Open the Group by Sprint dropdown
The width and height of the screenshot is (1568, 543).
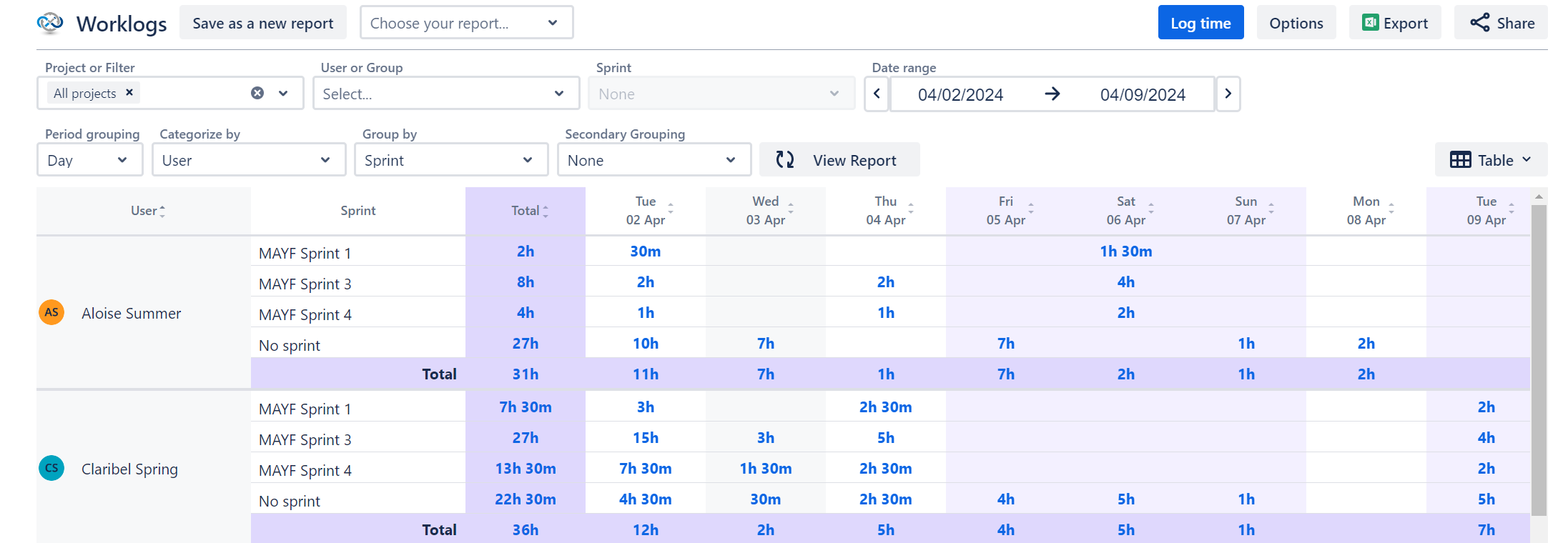tap(451, 160)
